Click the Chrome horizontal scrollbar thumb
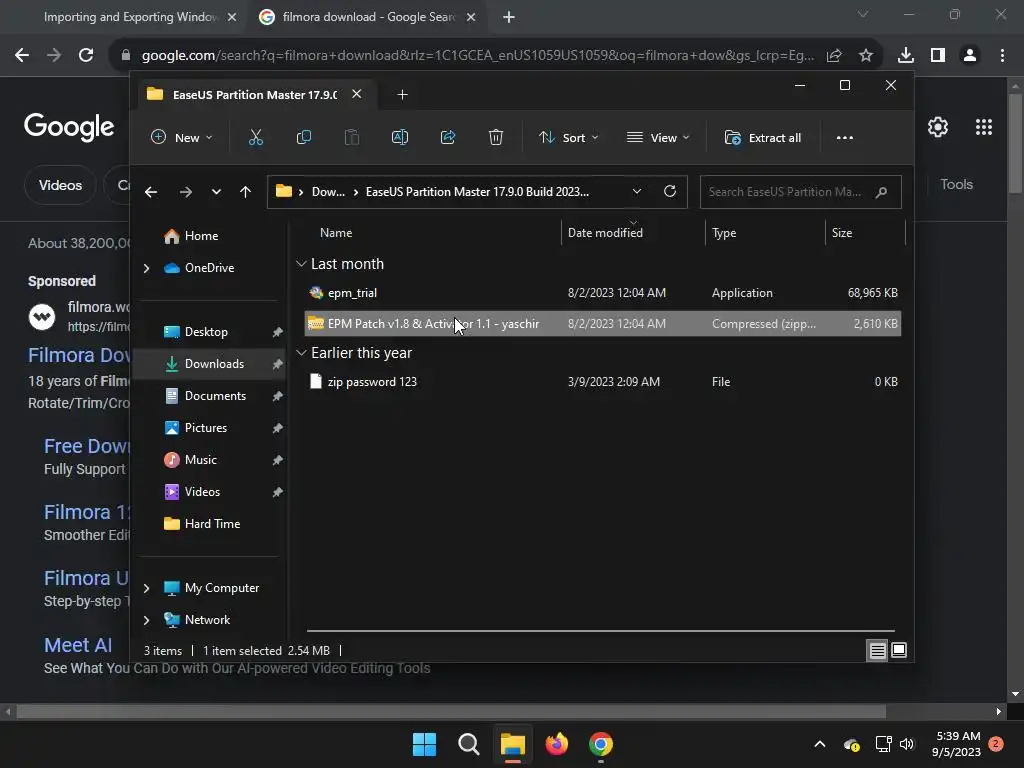Screen dimensions: 1024x768 (451, 711)
